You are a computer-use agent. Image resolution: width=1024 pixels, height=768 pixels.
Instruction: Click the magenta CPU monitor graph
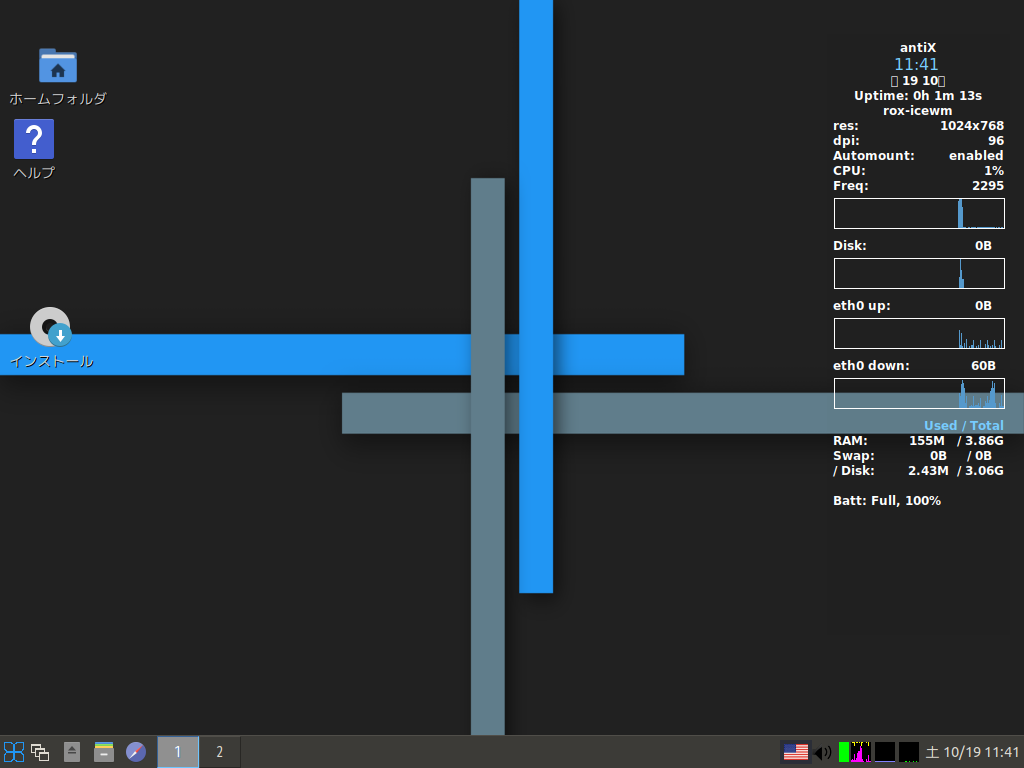click(x=861, y=752)
